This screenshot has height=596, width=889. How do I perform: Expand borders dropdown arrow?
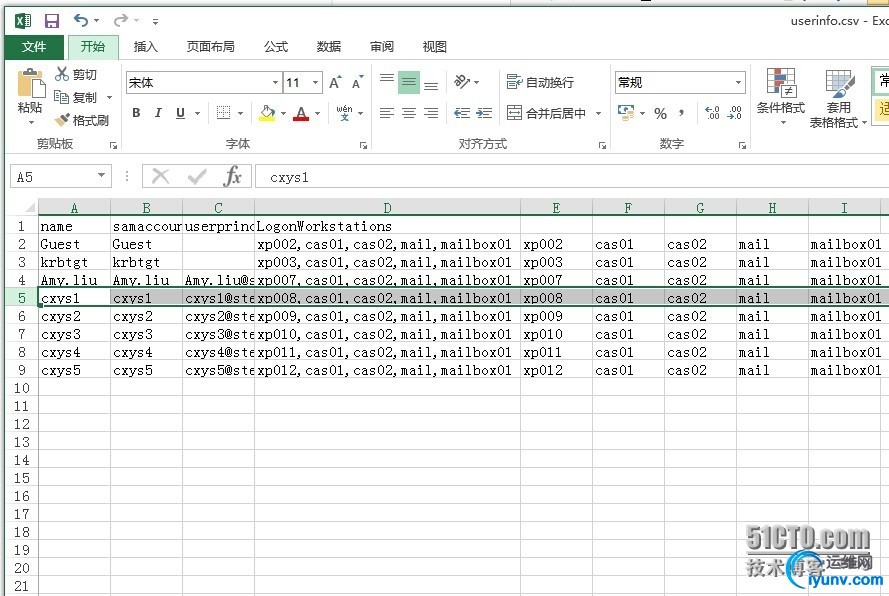click(240, 113)
